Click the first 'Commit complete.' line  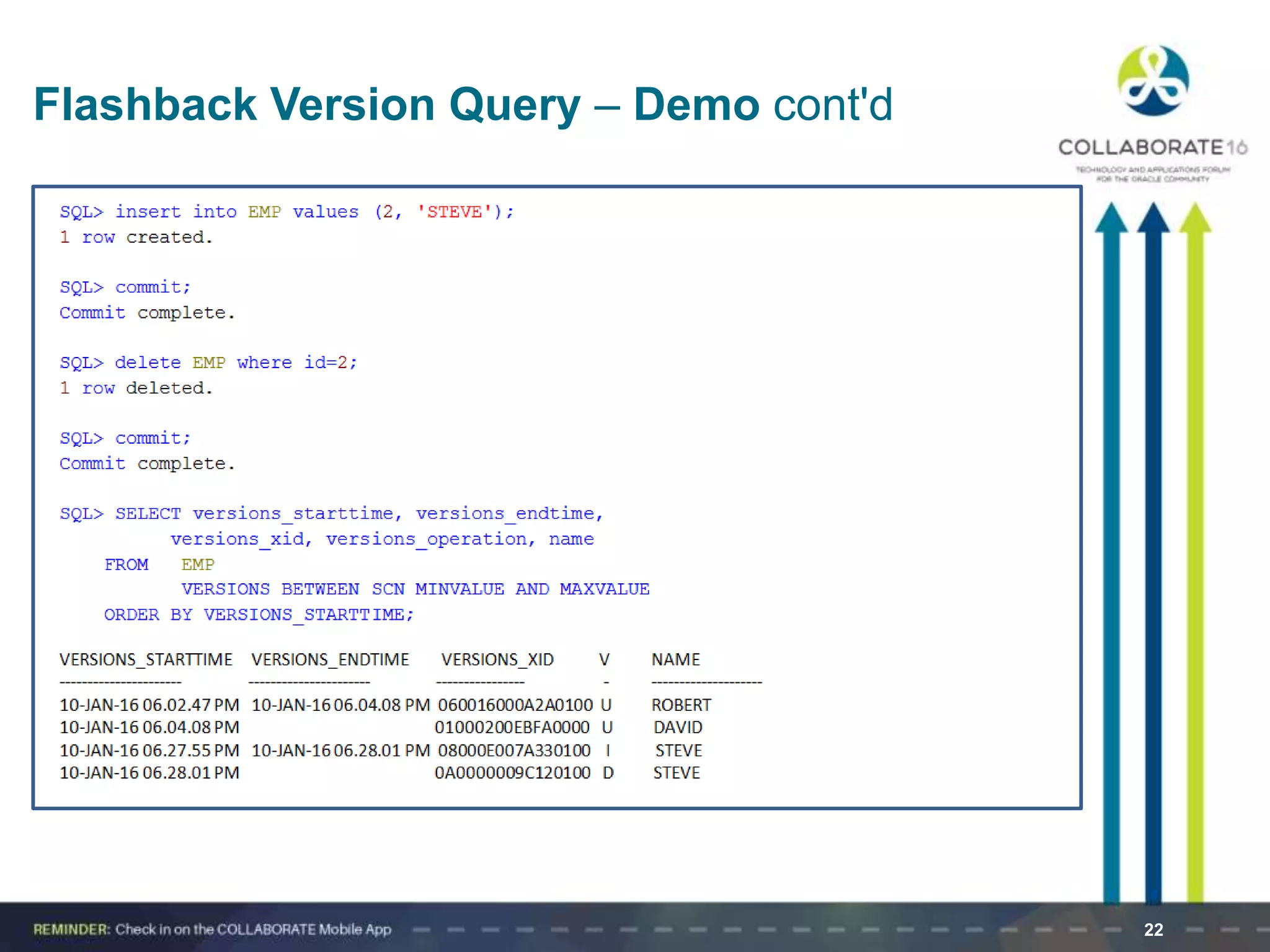coord(148,313)
